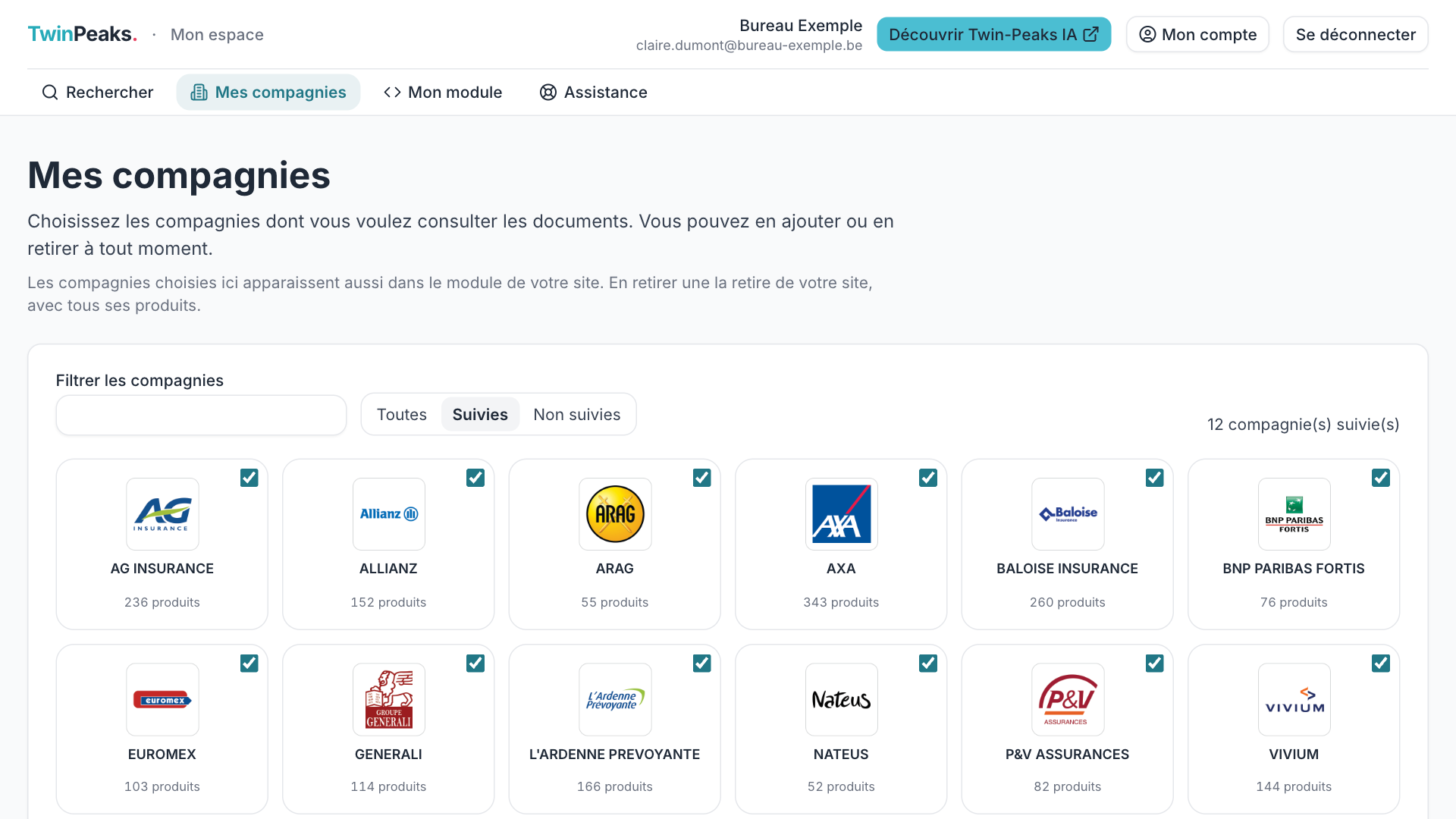This screenshot has height=819, width=1456.
Task: Click the VIVIUM company name
Action: 1294,755
